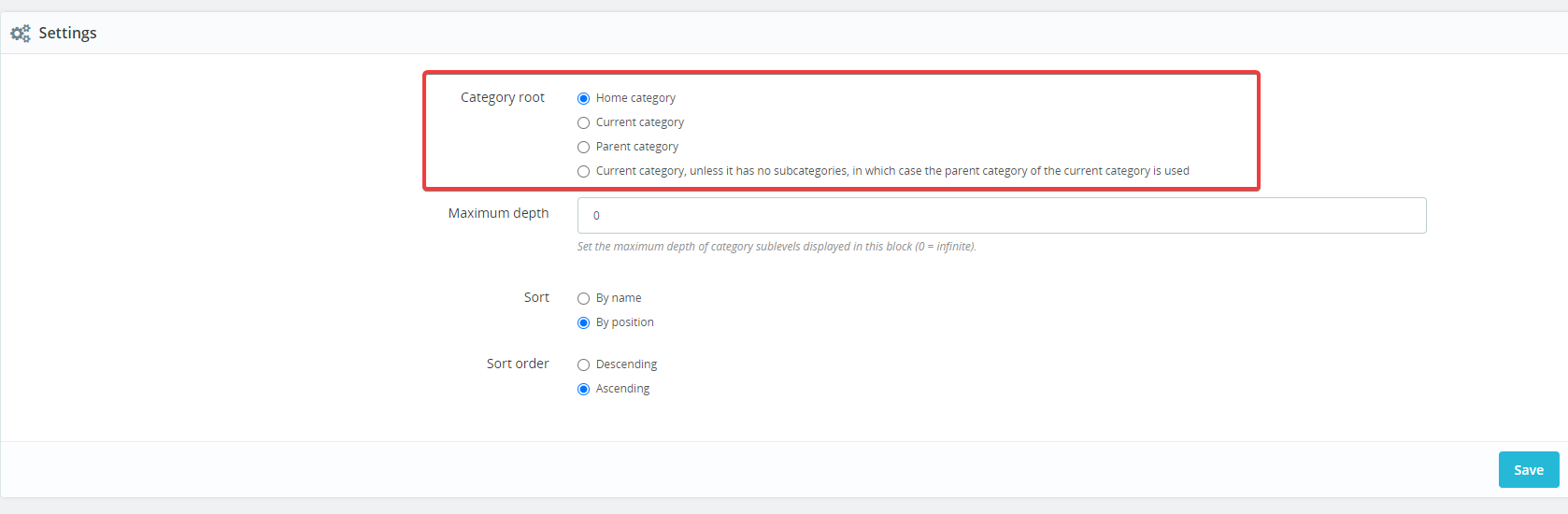The image size is (1568, 514).
Task: Choose Ascending sort order
Action: (x=583, y=389)
